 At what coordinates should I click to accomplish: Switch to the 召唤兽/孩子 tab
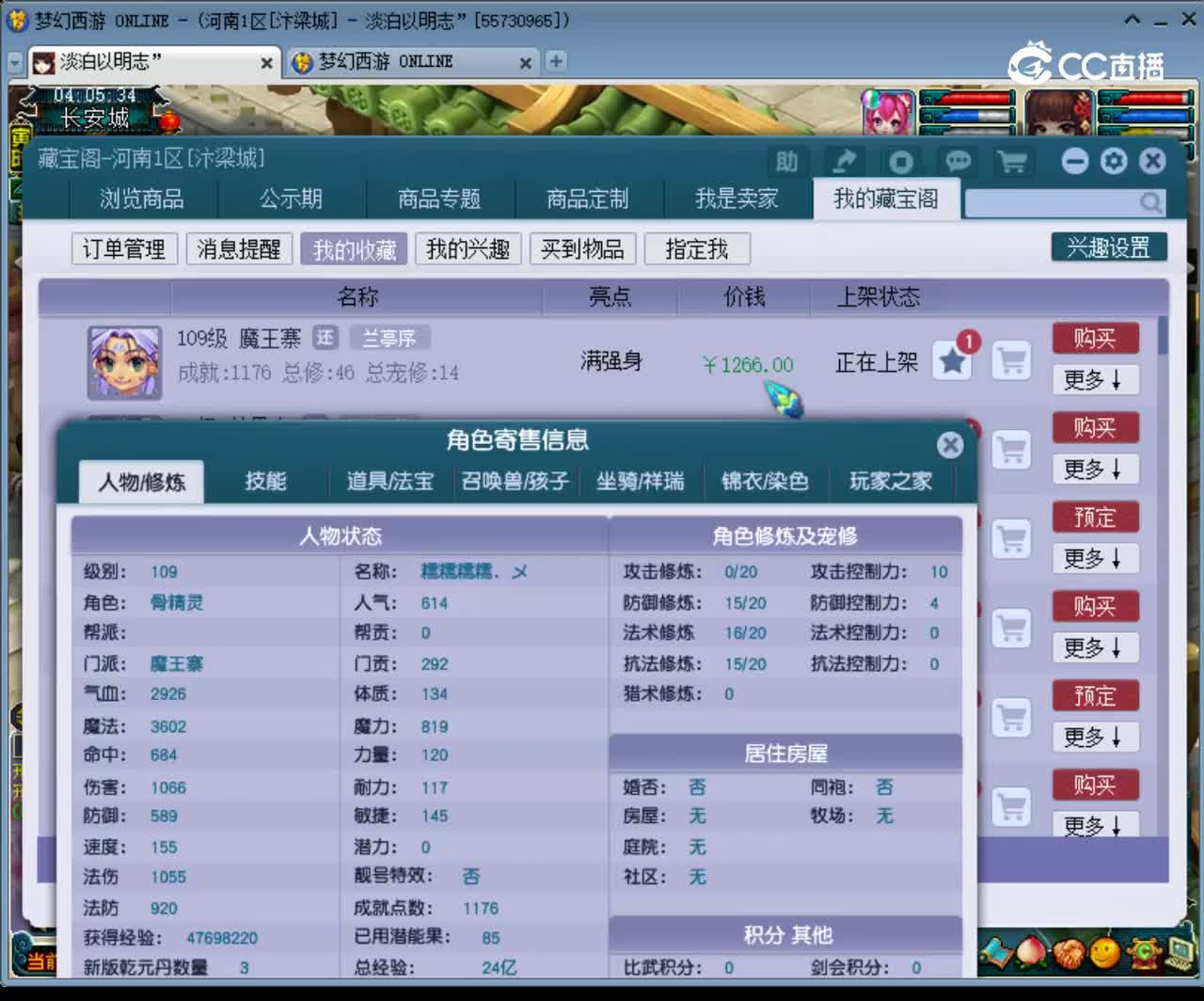pos(515,481)
